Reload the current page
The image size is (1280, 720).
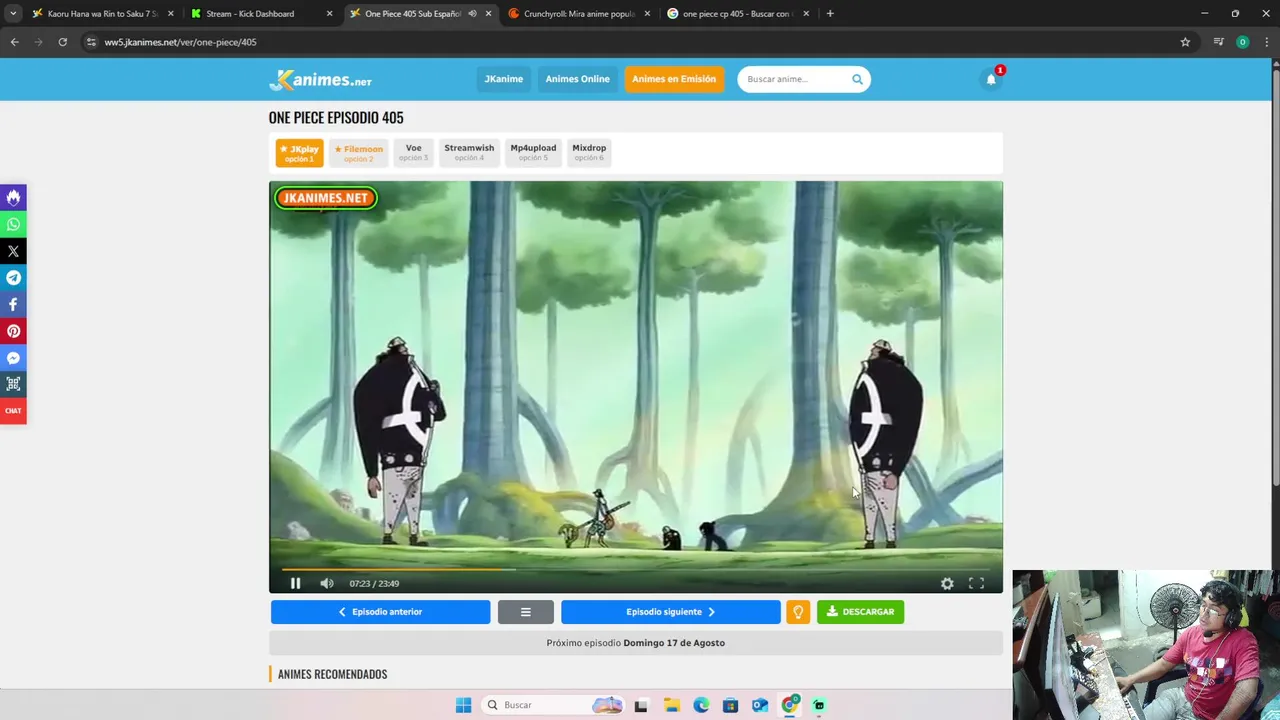coord(62,42)
